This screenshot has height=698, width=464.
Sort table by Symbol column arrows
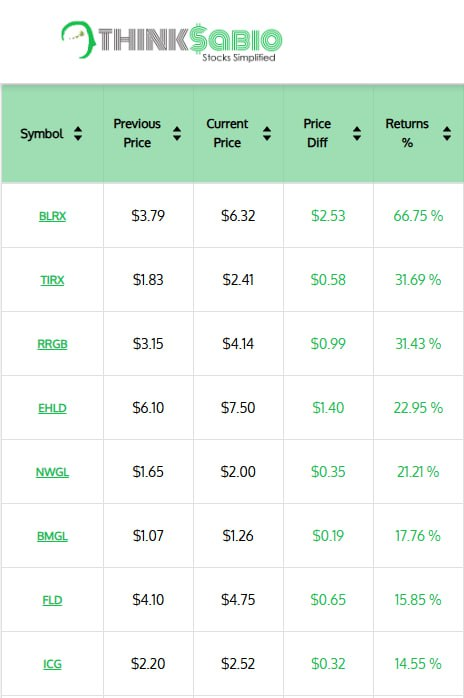(78, 133)
